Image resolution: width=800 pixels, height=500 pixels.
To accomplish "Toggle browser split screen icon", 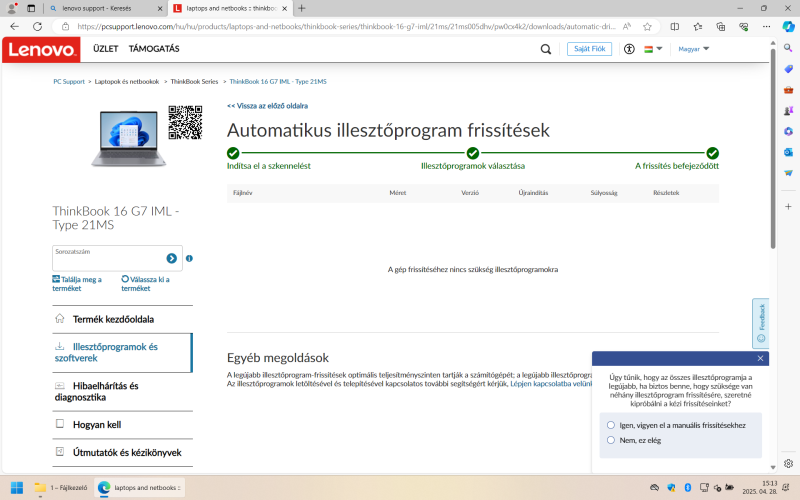I will coord(674,27).
